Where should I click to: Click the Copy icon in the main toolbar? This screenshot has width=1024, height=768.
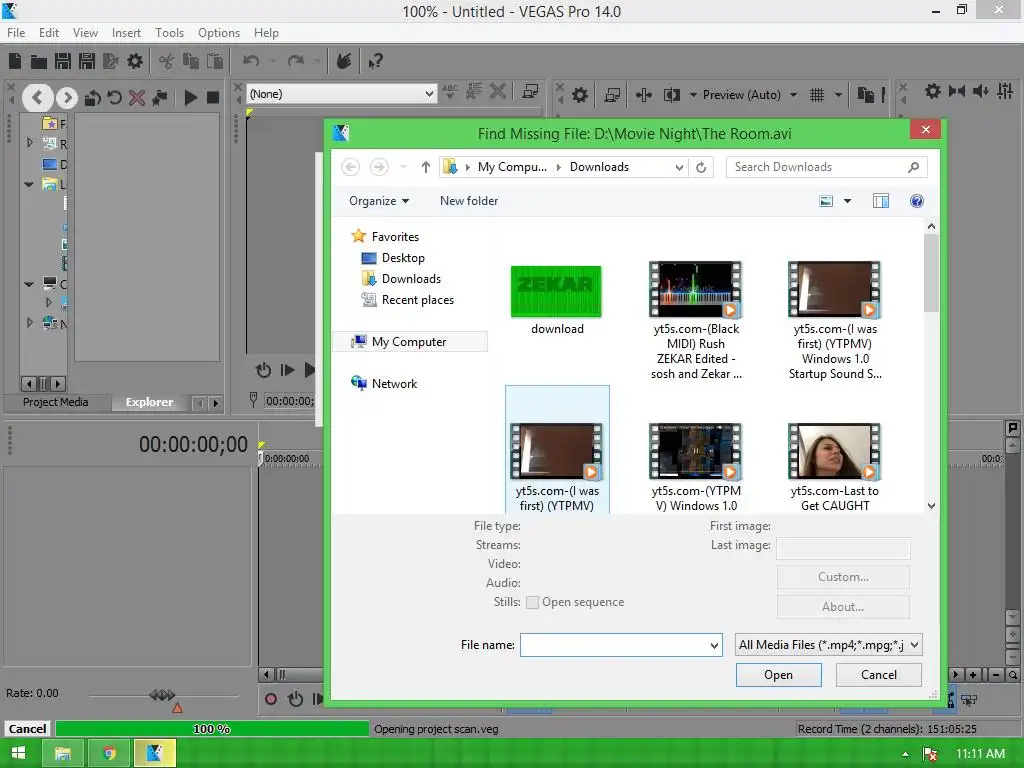191,61
